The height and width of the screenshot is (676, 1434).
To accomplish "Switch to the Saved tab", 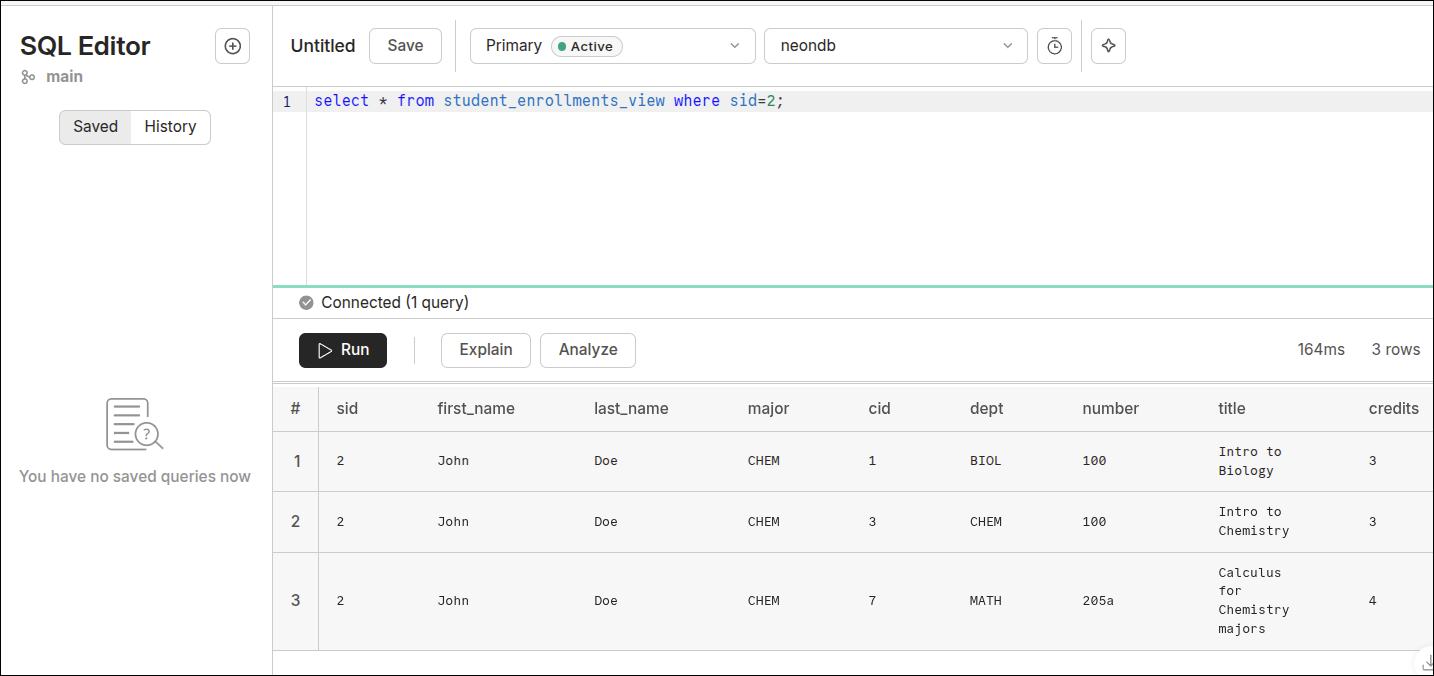I will [x=95, y=127].
